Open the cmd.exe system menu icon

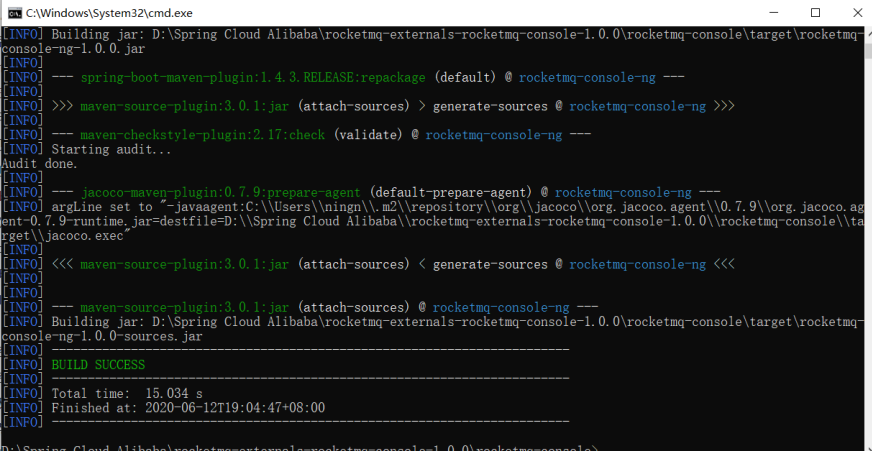[15, 13]
